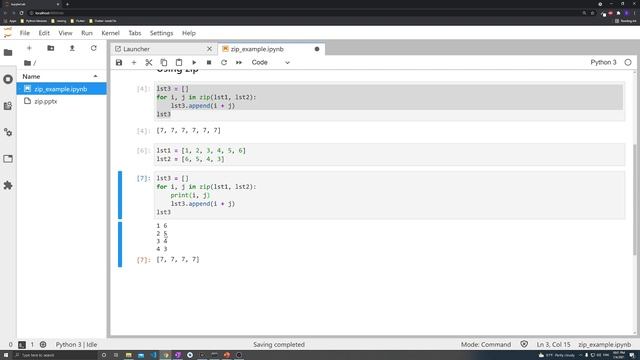
Task: Open the cell type Code dropdown
Action: 270,62
